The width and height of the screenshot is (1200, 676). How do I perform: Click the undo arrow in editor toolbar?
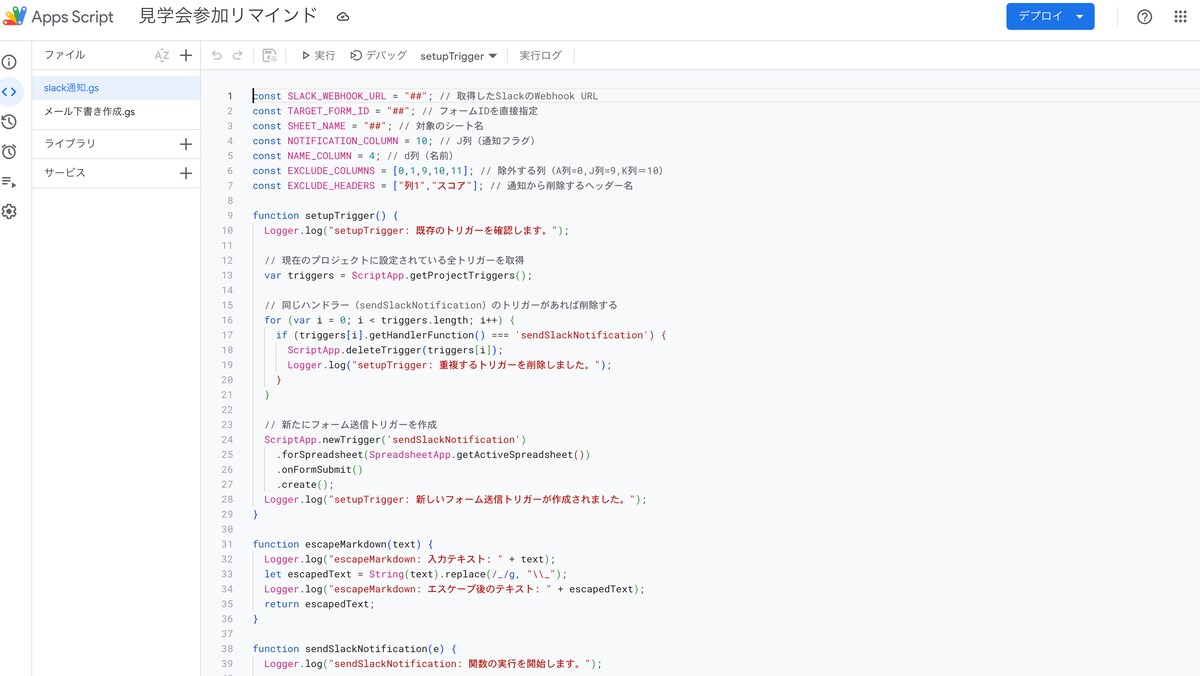point(217,56)
